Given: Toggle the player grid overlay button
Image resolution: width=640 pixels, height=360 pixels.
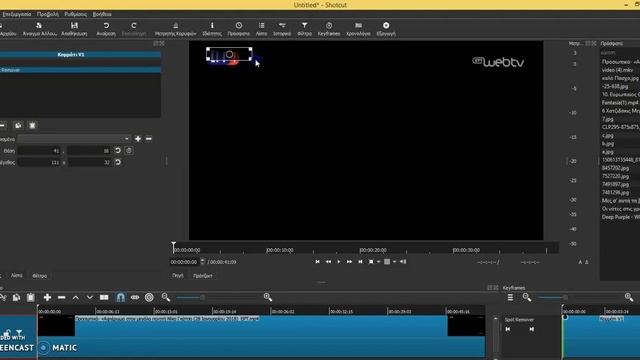Looking at the screenshot, I should [x=387, y=262].
